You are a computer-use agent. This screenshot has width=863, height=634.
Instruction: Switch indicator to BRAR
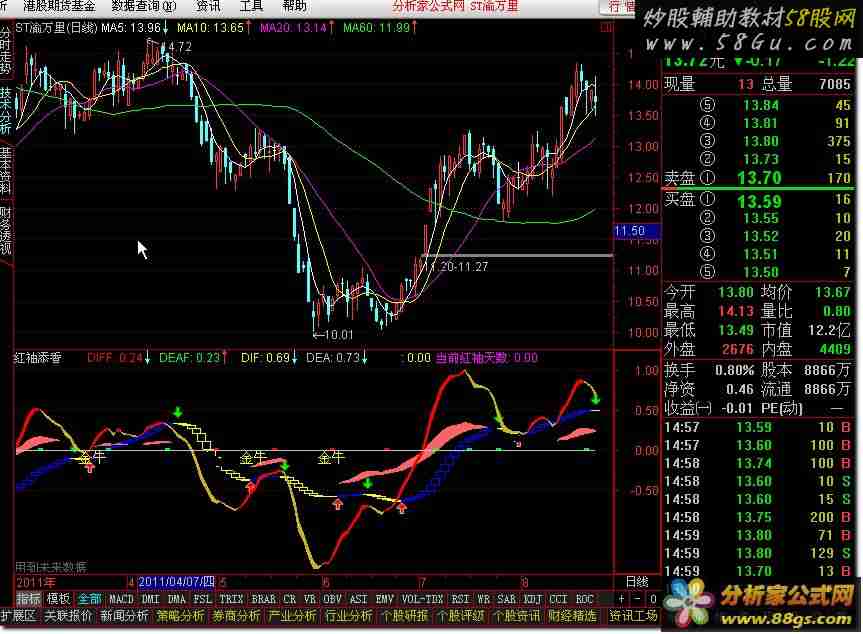point(263,599)
